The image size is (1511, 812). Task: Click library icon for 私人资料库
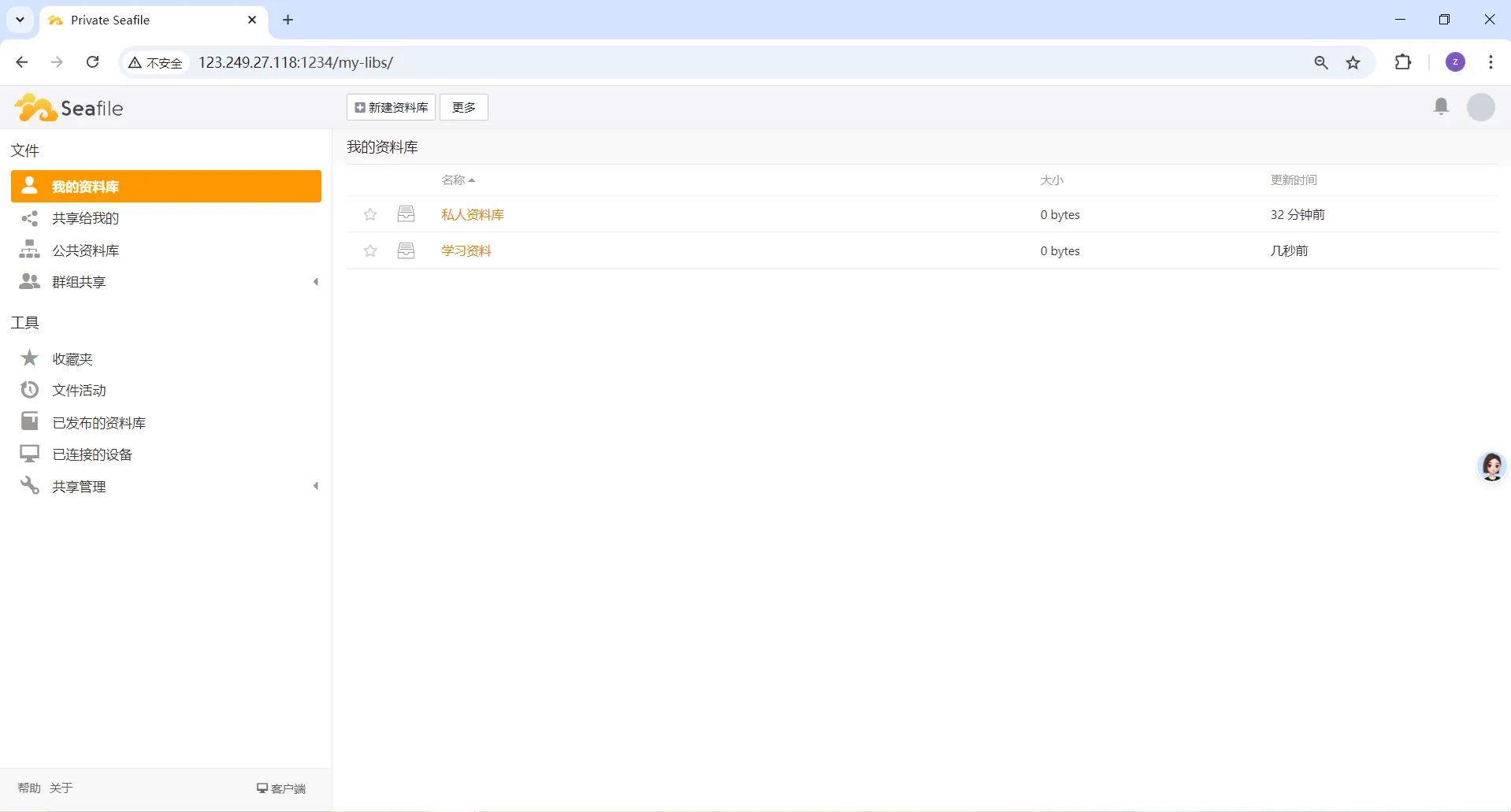406,213
